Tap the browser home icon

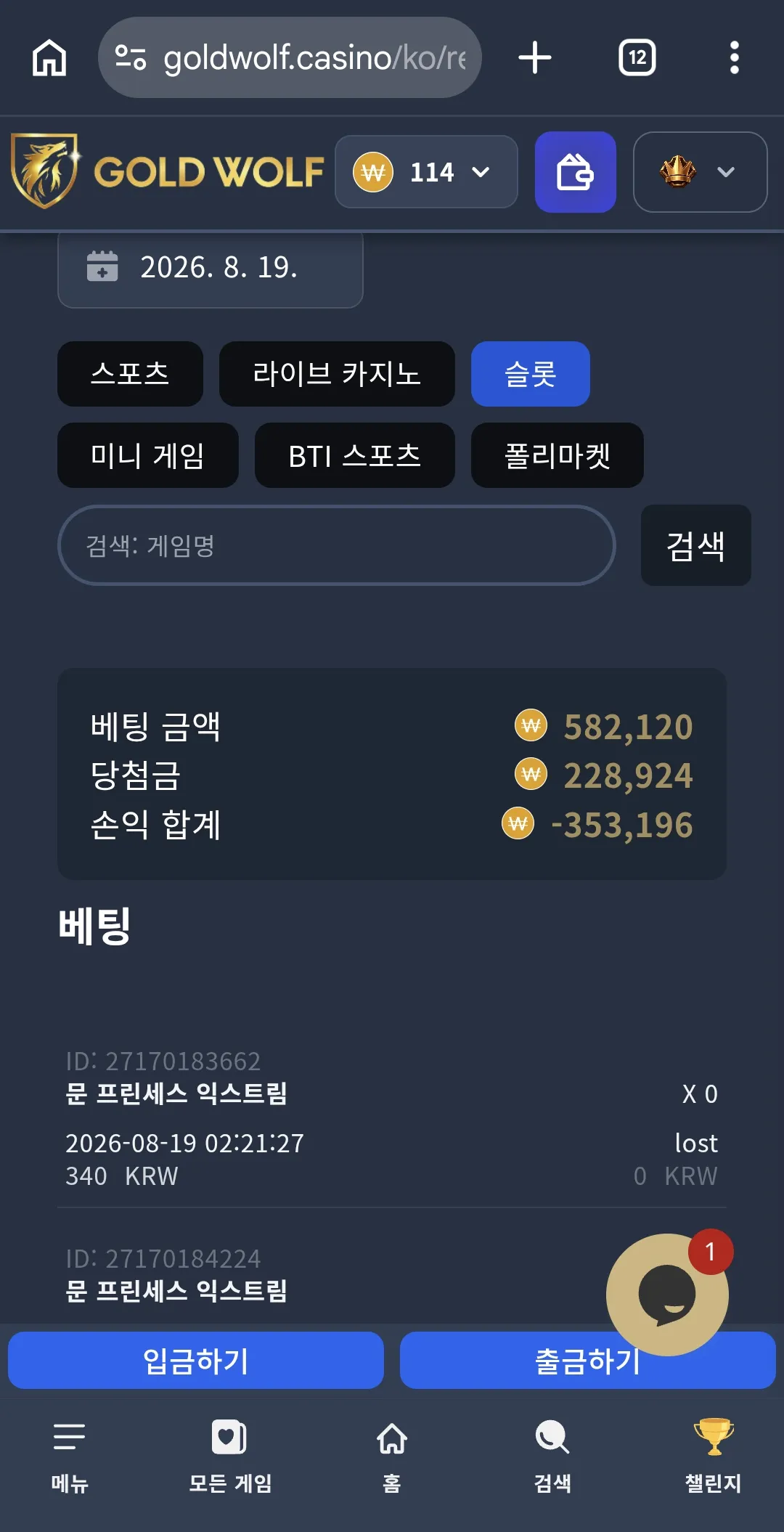pos(49,57)
